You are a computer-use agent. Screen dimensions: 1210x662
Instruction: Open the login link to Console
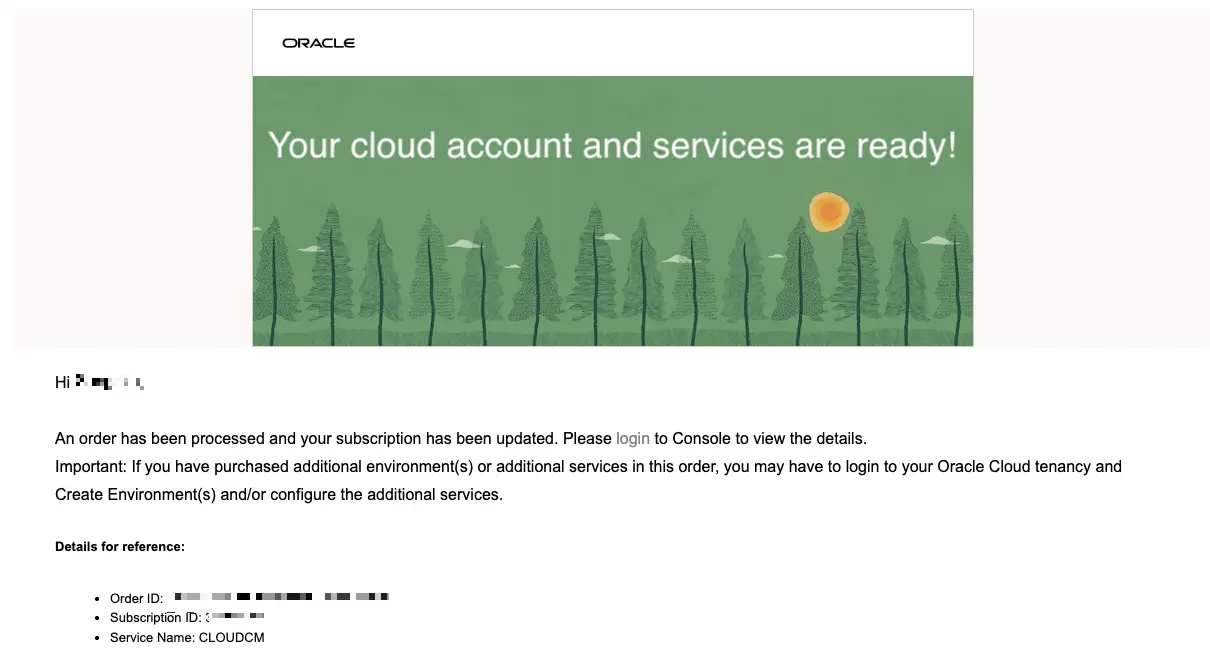[x=633, y=438]
